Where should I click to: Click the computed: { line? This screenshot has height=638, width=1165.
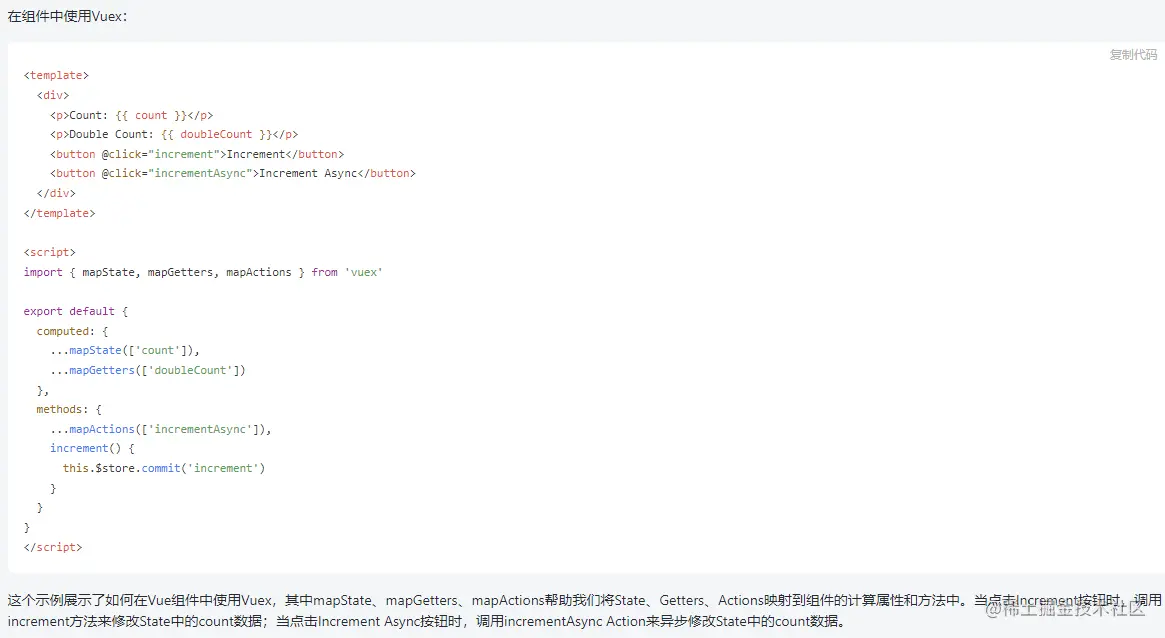(72, 331)
